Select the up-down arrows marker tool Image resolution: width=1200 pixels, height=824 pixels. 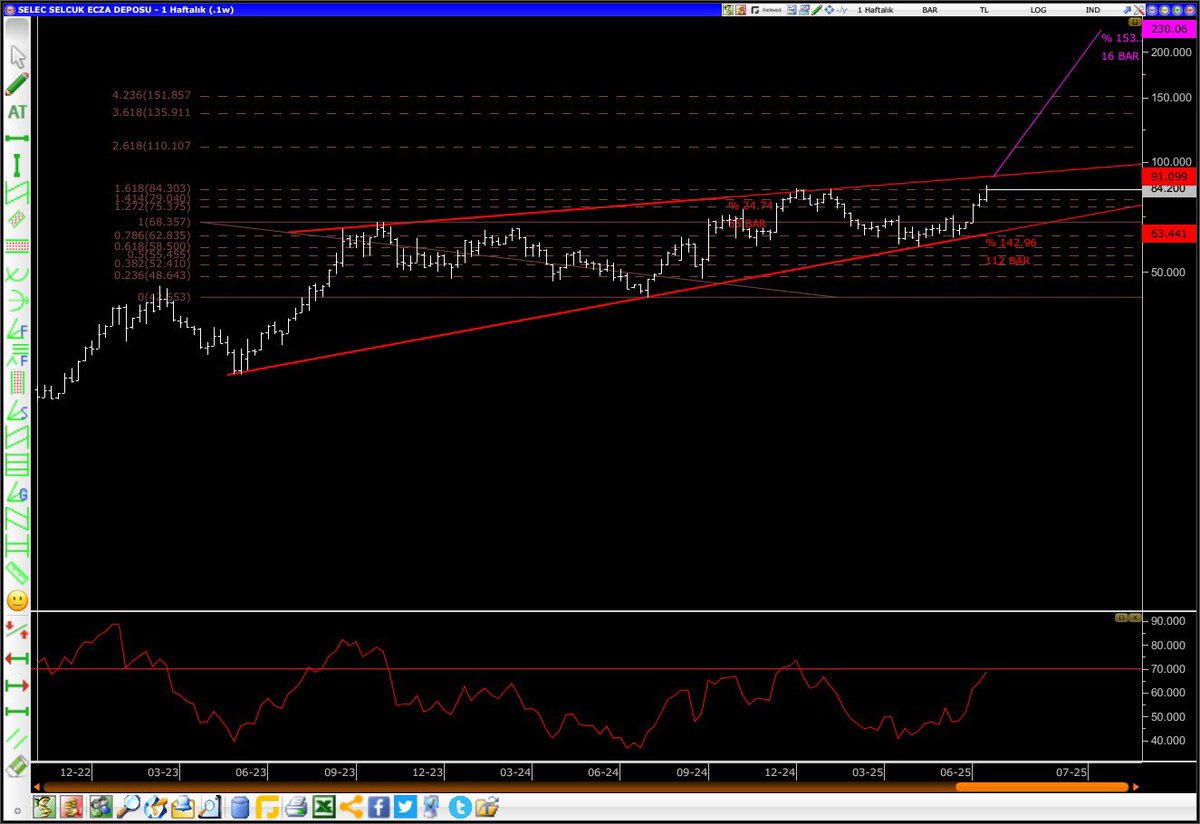tap(17, 630)
